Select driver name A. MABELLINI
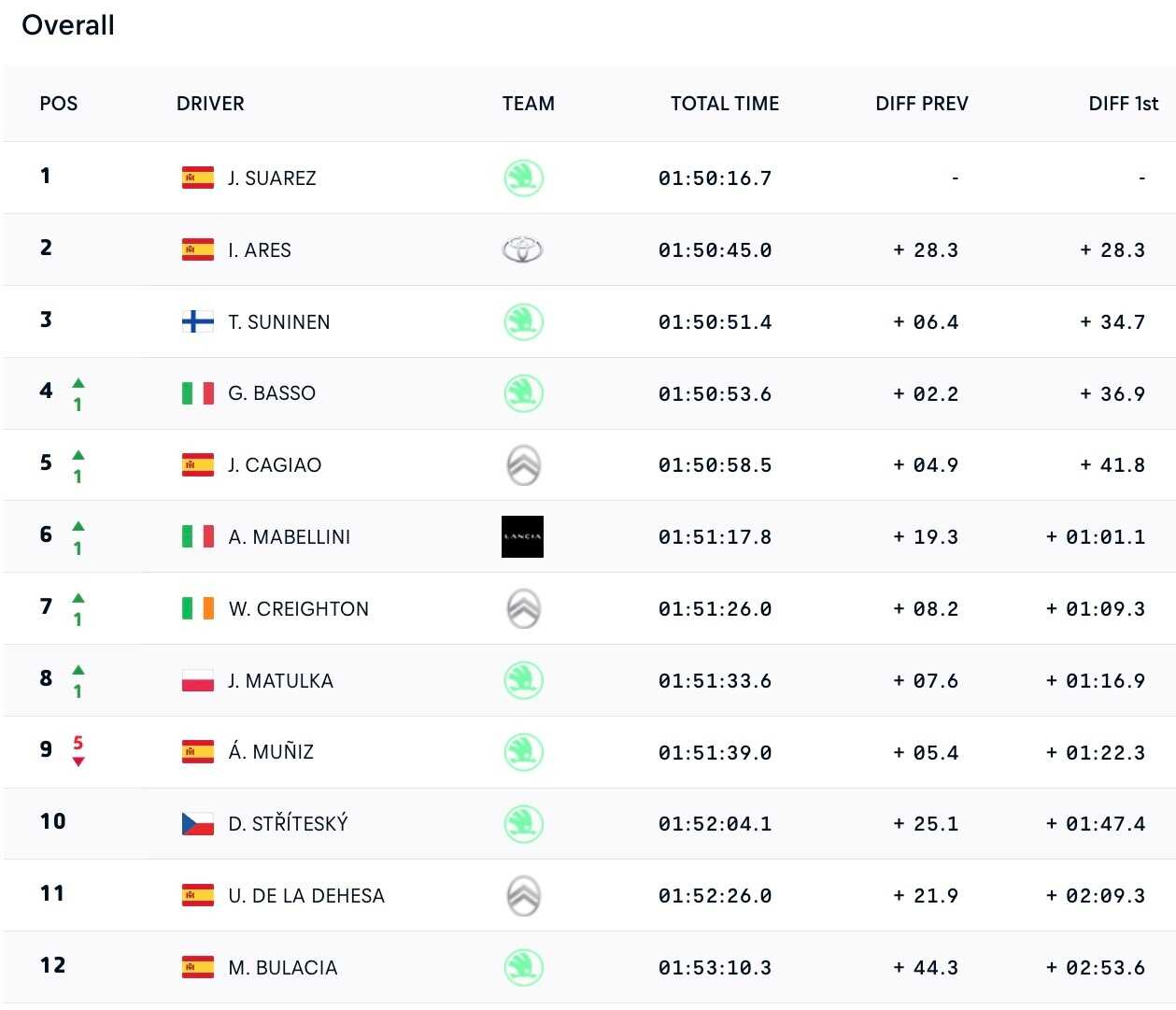This screenshot has height=1010, width=1176. [x=290, y=536]
